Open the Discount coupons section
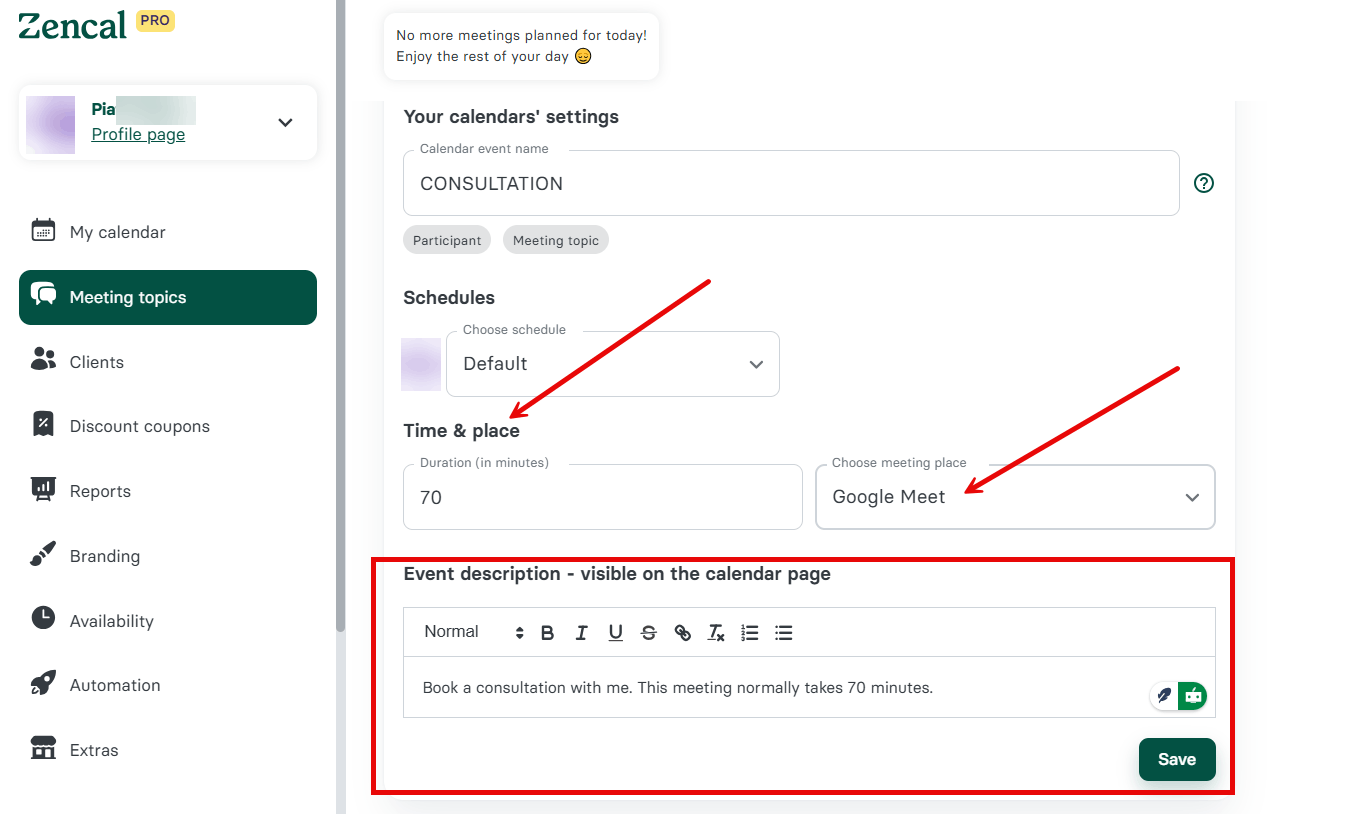1357x814 pixels. 139,426
